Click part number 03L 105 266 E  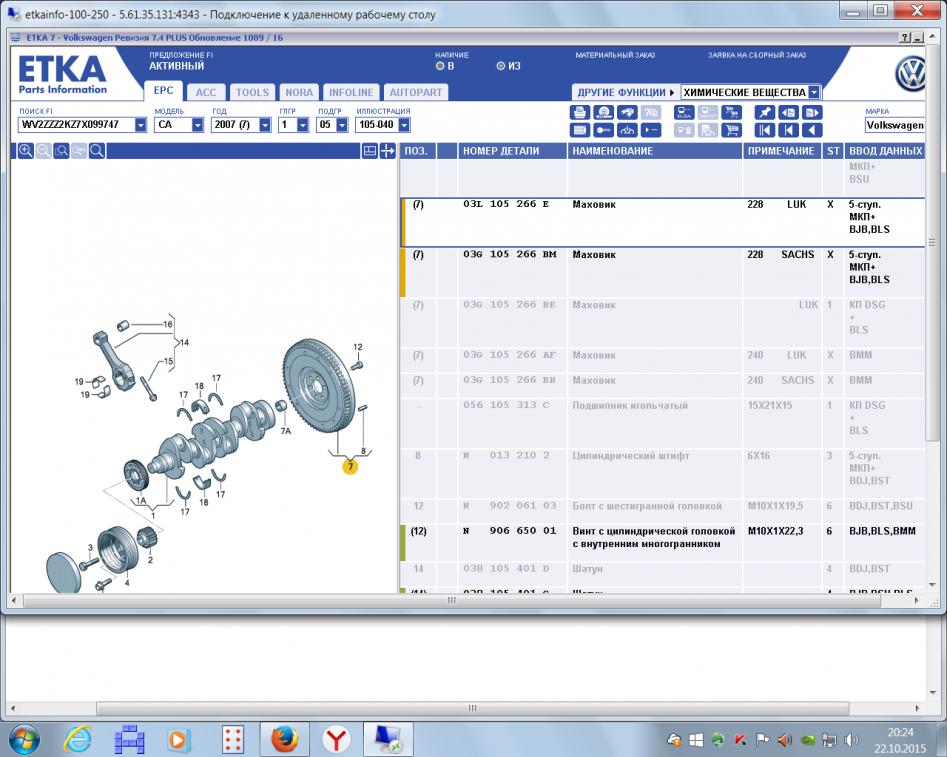click(506, 204)
